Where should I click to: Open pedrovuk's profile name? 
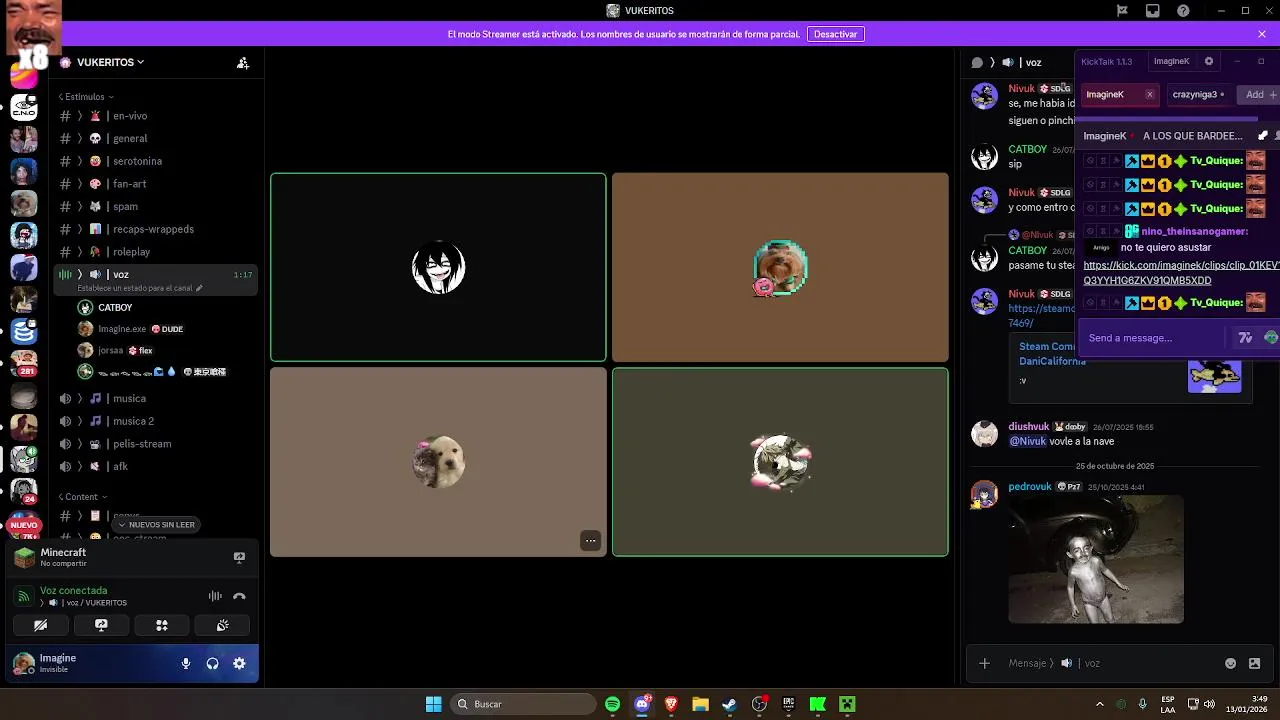1030,487
